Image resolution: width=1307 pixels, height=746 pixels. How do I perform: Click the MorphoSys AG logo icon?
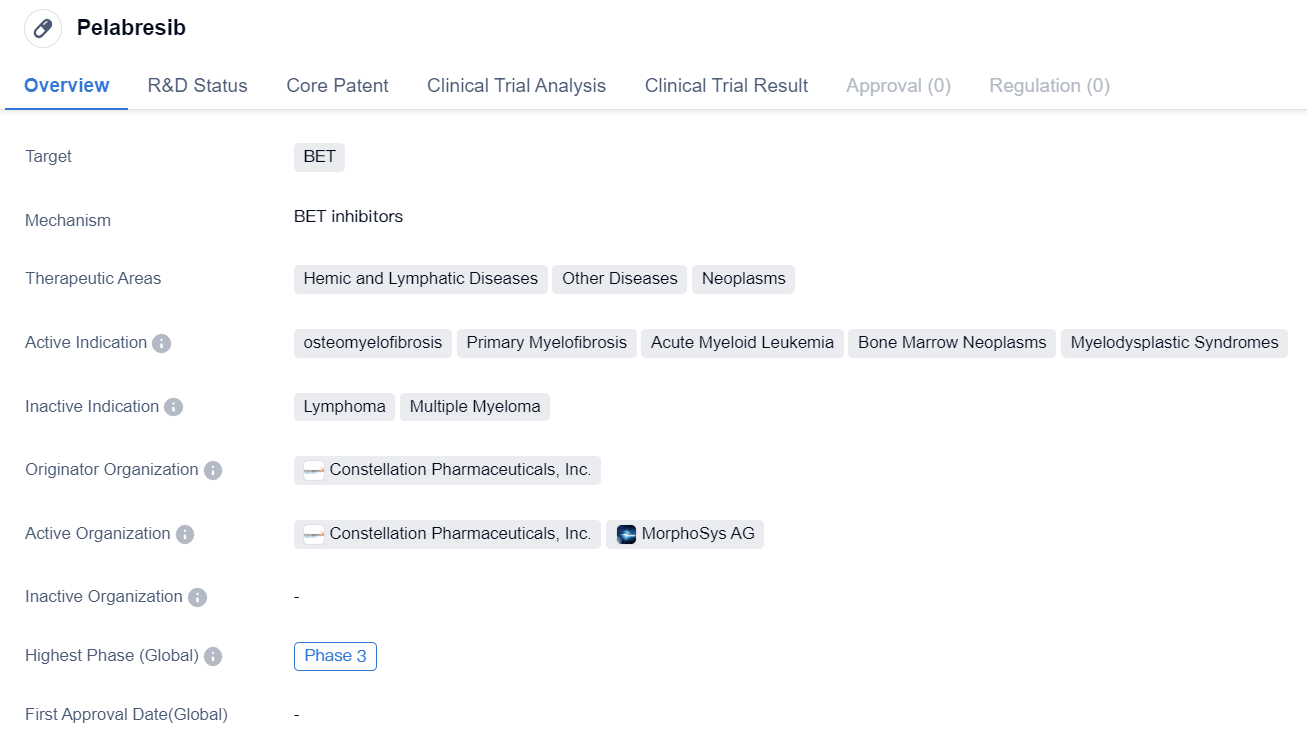coord(627,534)
